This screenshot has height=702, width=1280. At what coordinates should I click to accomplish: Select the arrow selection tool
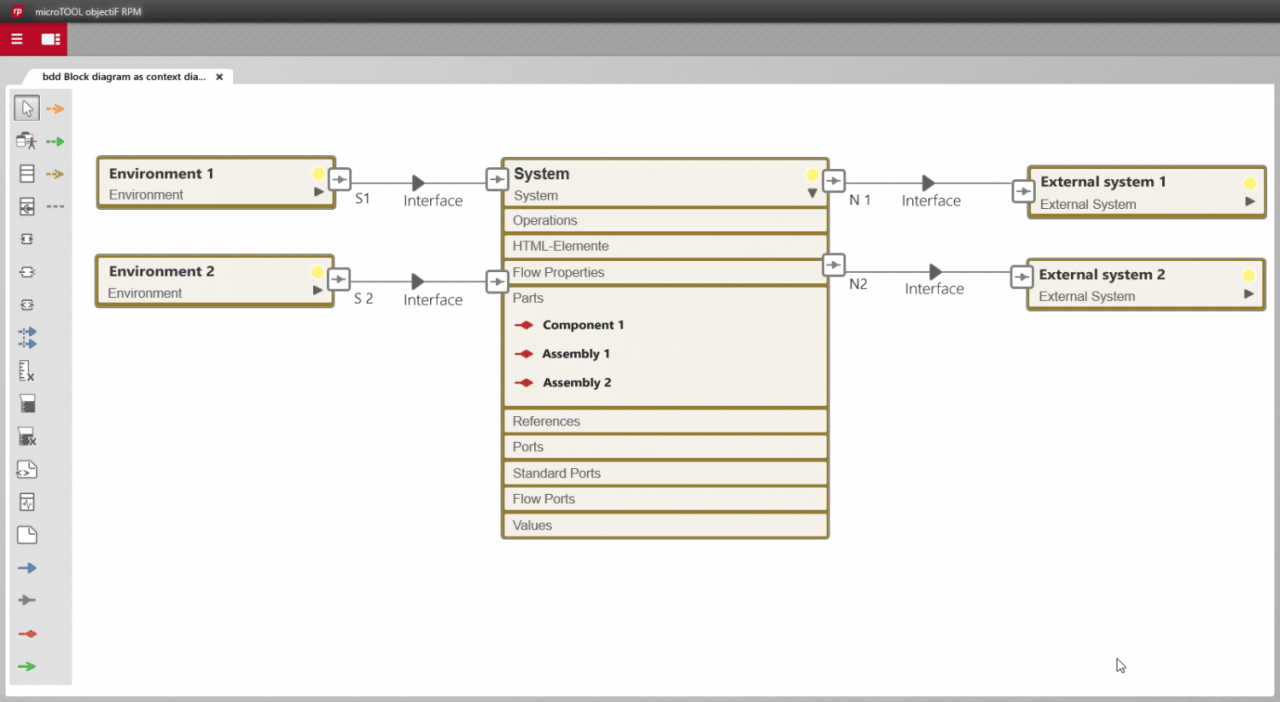pyautogui.click(x=26, y=107)
